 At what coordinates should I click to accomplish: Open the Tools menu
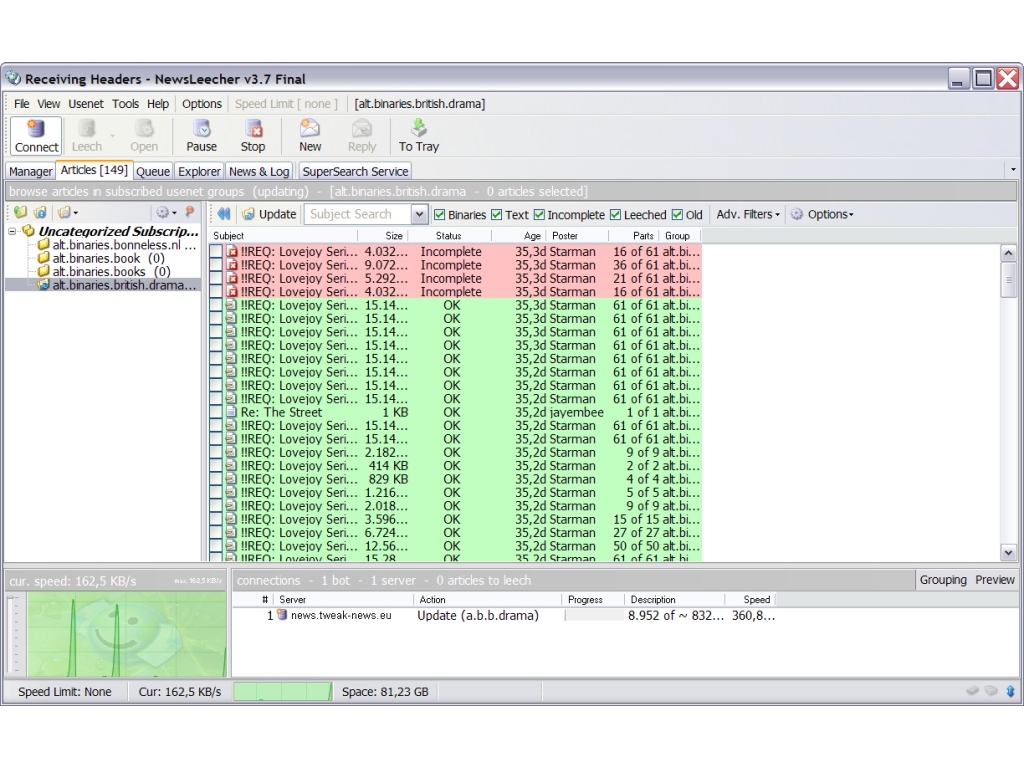coord(125,104)
